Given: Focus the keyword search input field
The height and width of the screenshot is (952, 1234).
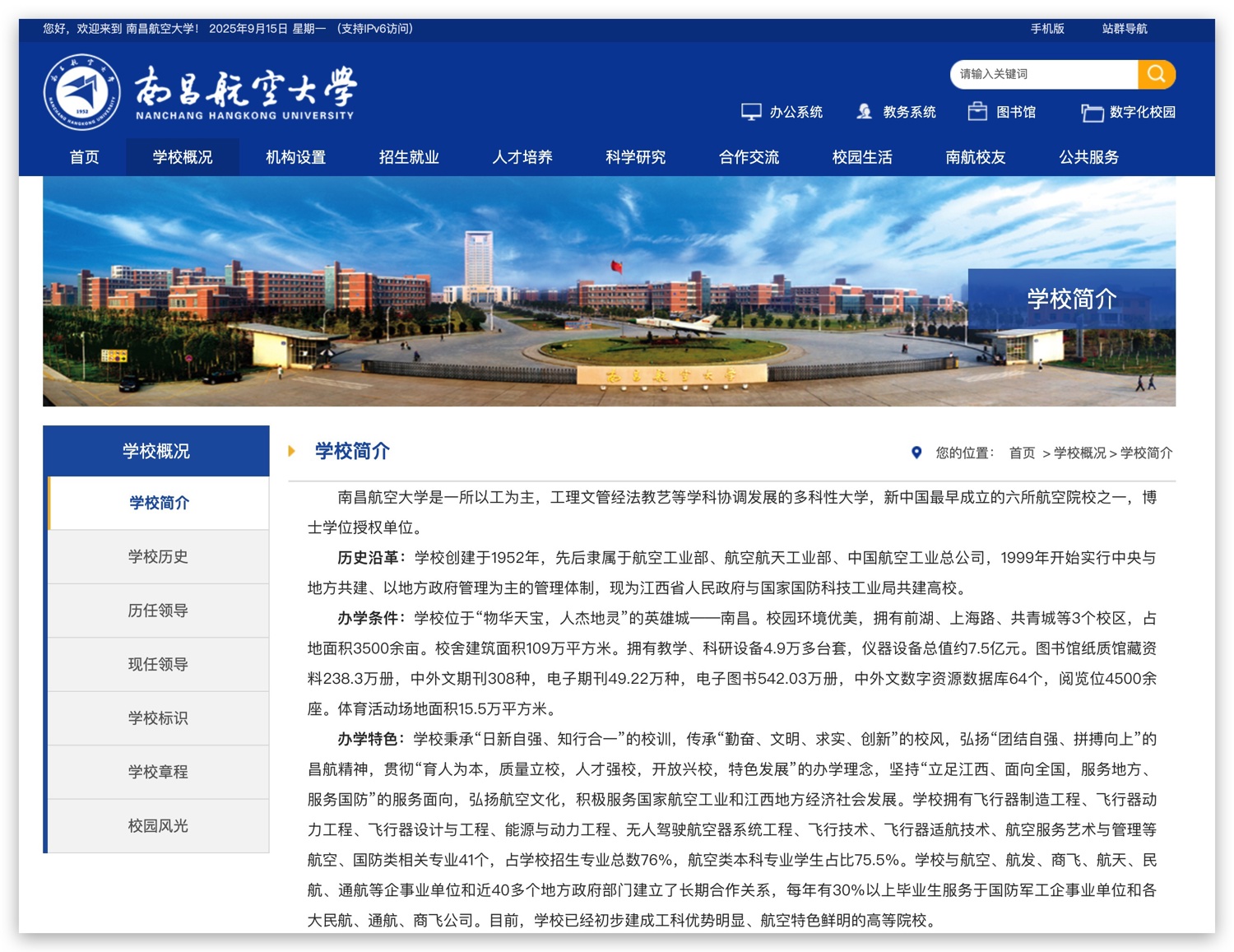Looking at the screenshot, I should [x=1043, y=74].
